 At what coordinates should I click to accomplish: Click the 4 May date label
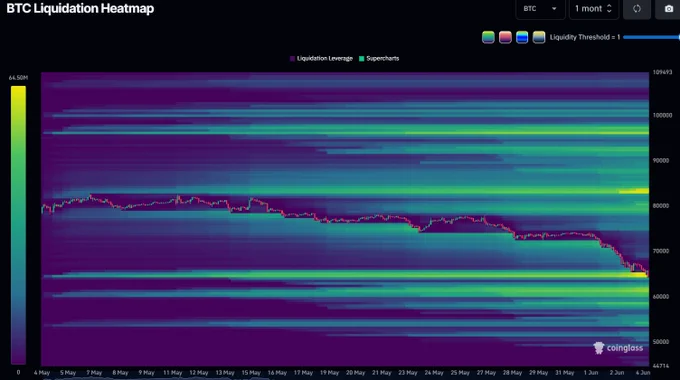(42, 373)
